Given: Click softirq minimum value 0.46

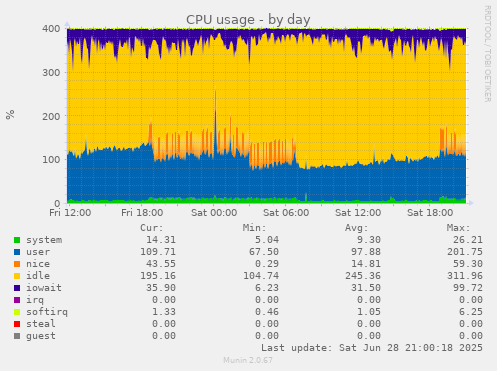Looking at the screenshot, I should click(x=267, y=312).
